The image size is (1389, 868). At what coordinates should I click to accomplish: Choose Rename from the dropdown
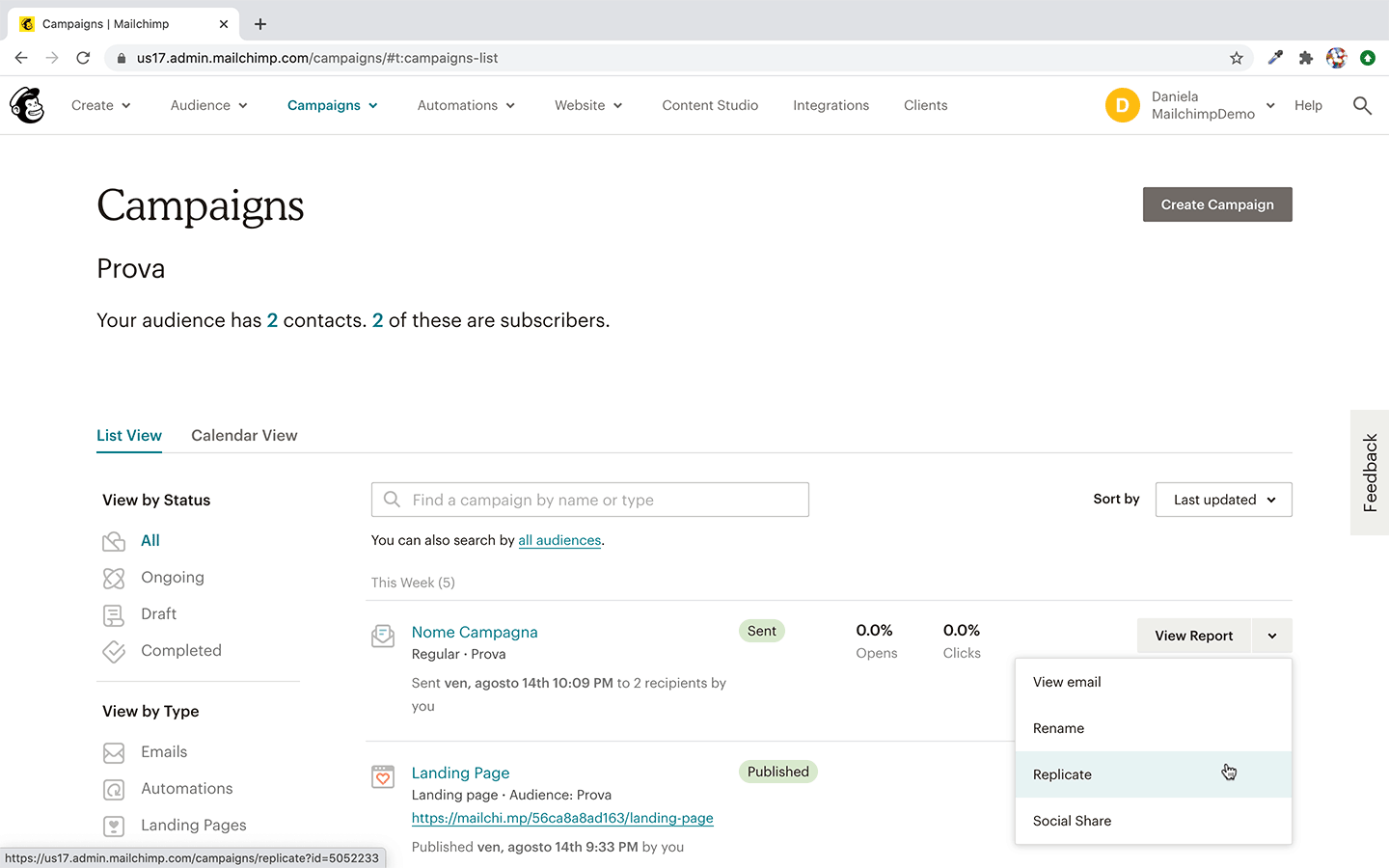[x=1153, y=728]
